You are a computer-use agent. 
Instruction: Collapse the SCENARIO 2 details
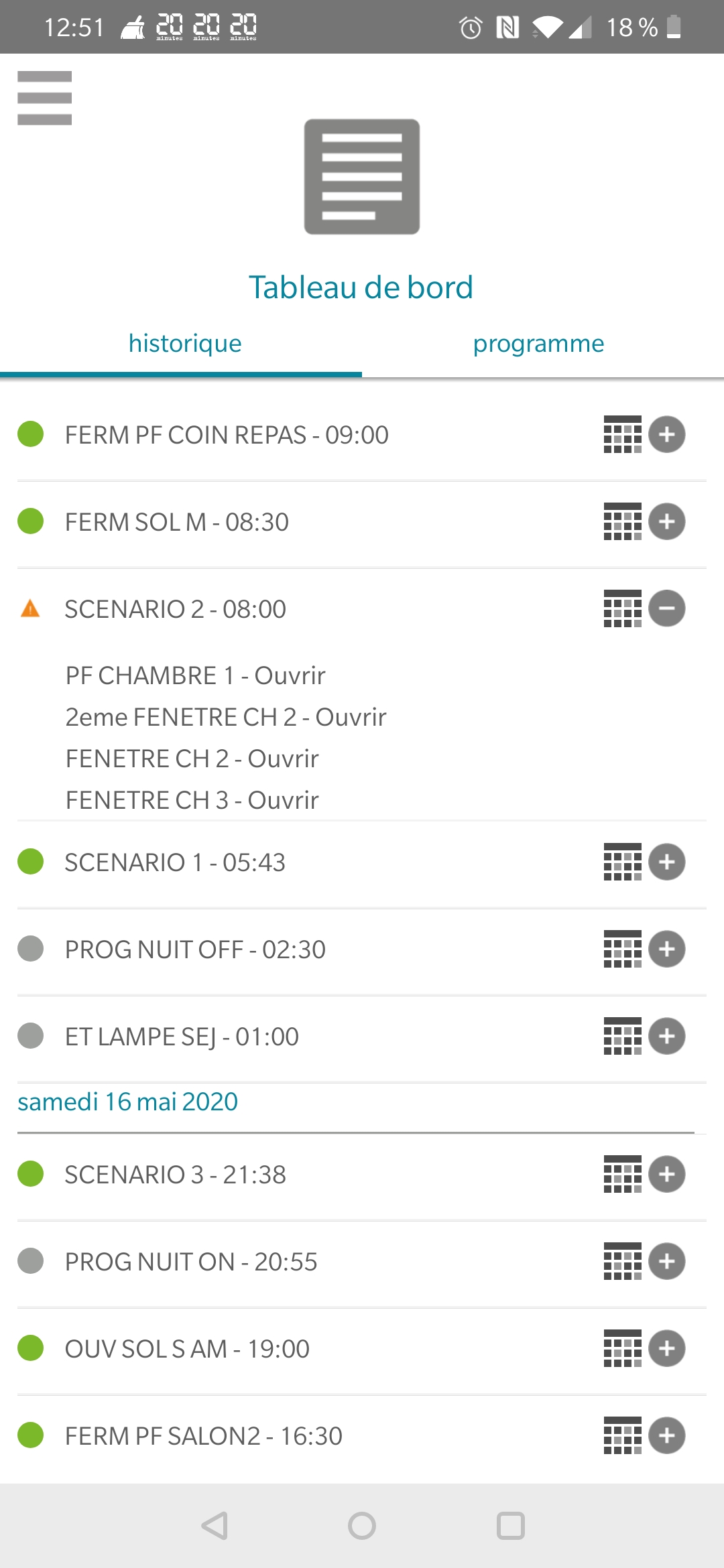click(x=667, y=608)
